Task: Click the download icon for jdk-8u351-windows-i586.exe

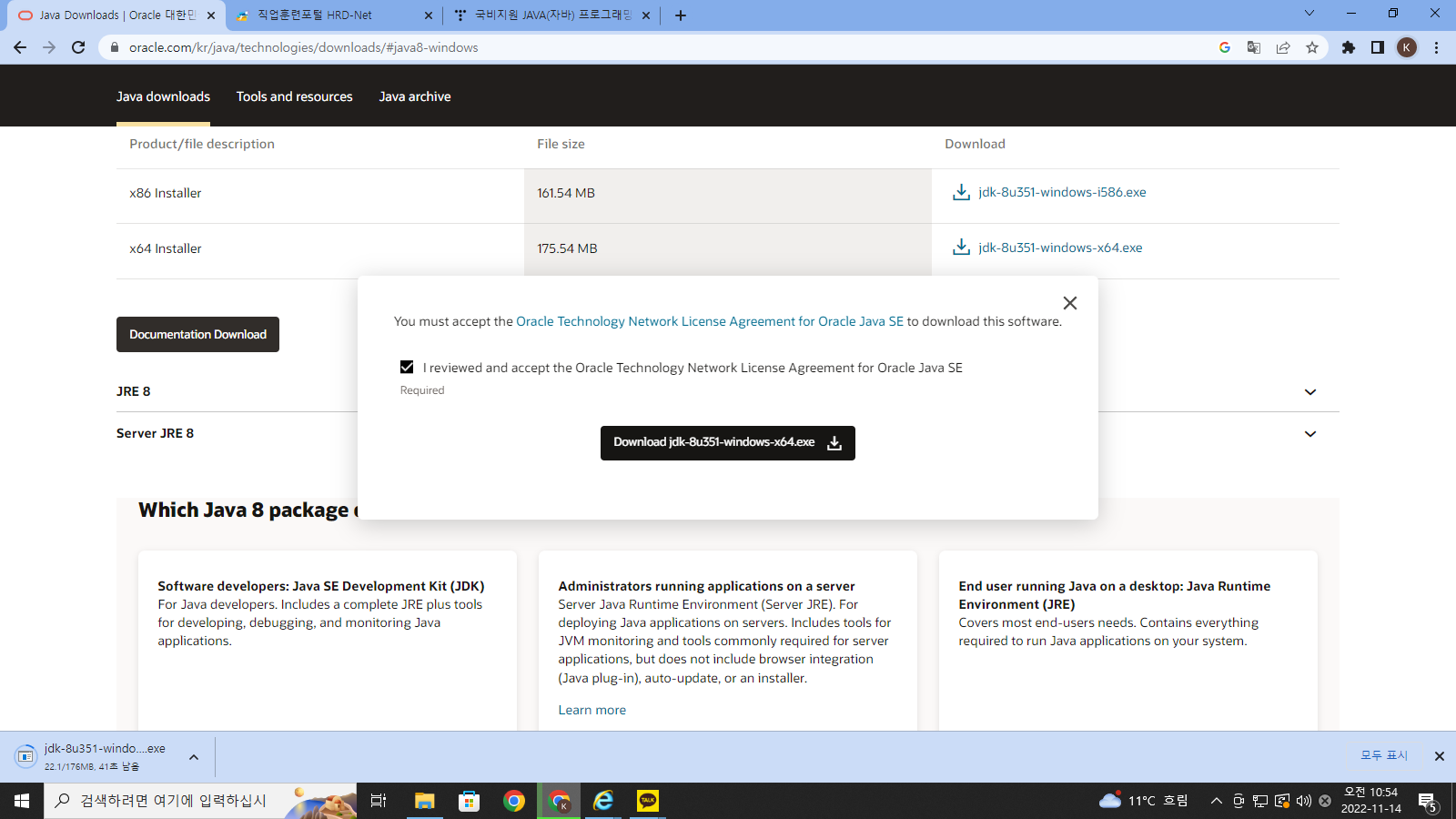Action: (961, 192)
